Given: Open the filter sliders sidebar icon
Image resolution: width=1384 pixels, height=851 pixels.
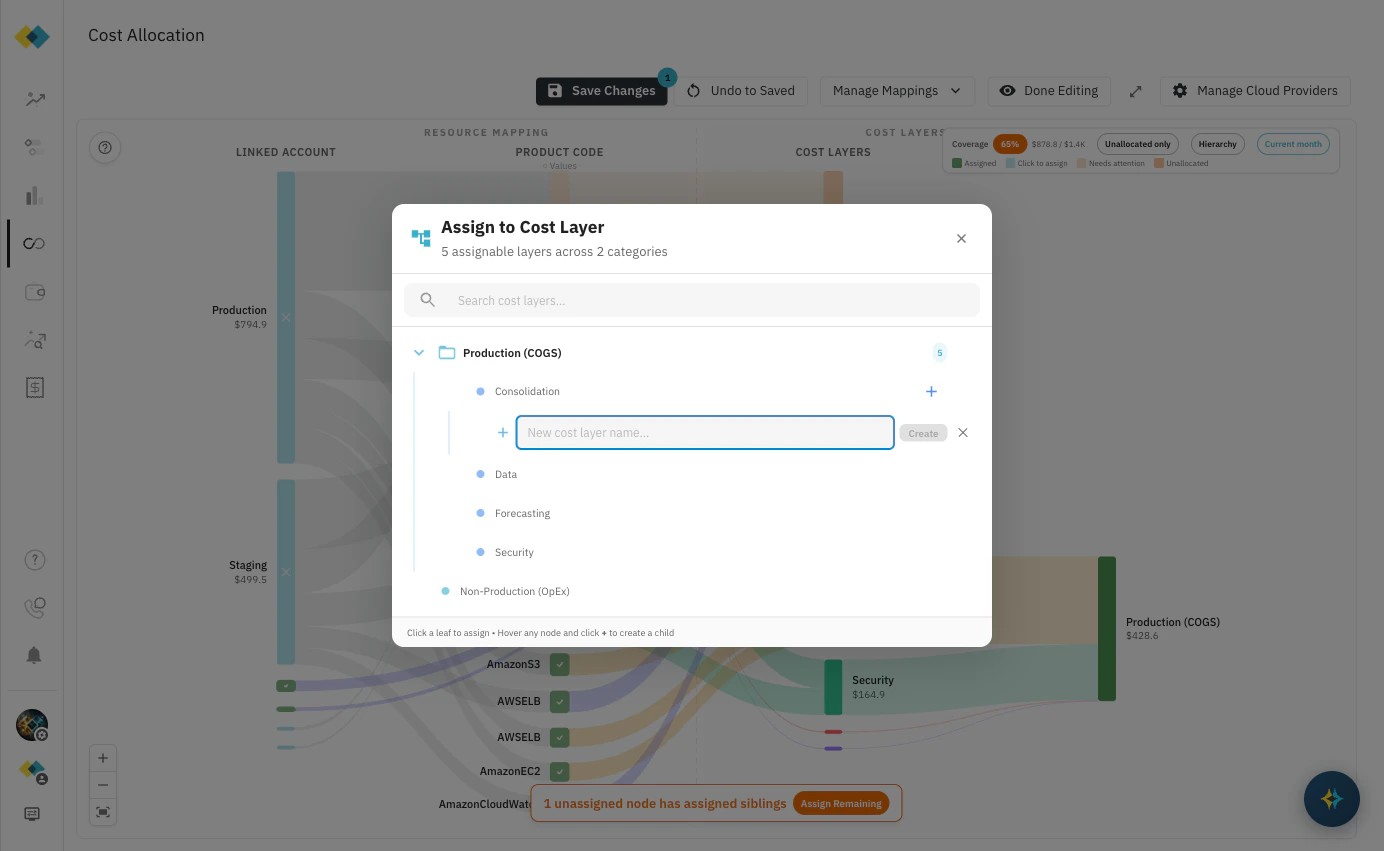Looking at the screenshot, I should tap(35, 147).
